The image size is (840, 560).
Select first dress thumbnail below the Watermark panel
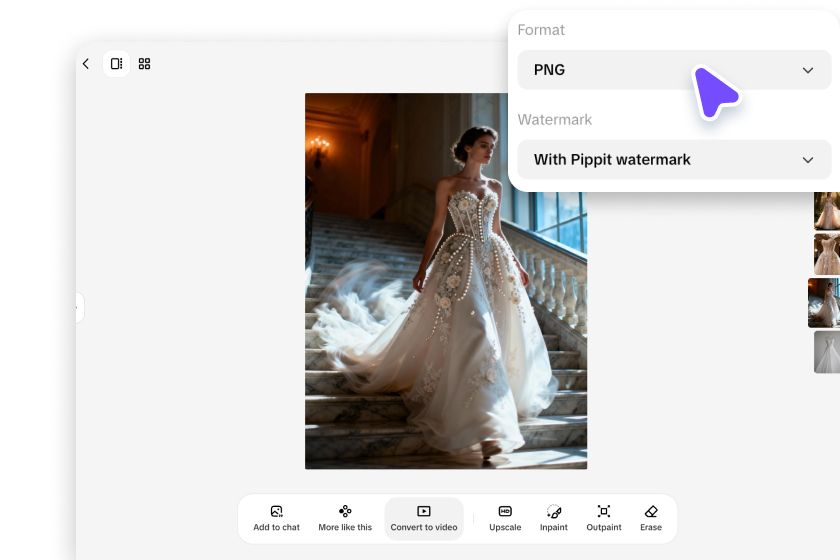(827, 211)
